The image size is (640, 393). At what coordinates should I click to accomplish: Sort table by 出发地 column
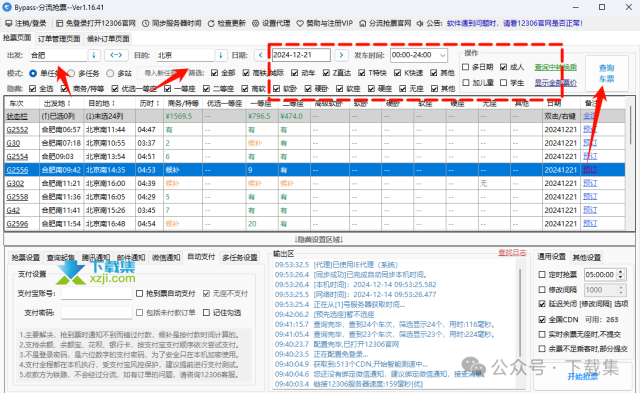click(x=58, y=104)
